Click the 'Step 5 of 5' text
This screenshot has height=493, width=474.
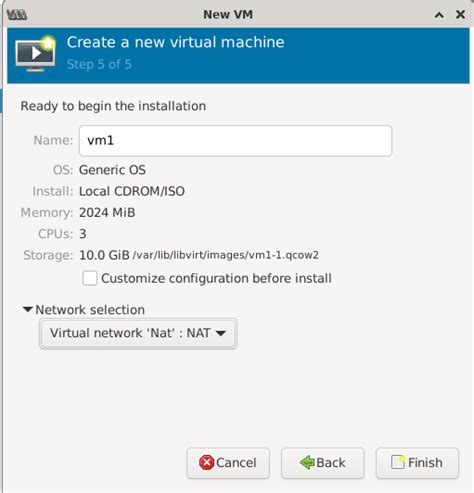tap(99, 64)
